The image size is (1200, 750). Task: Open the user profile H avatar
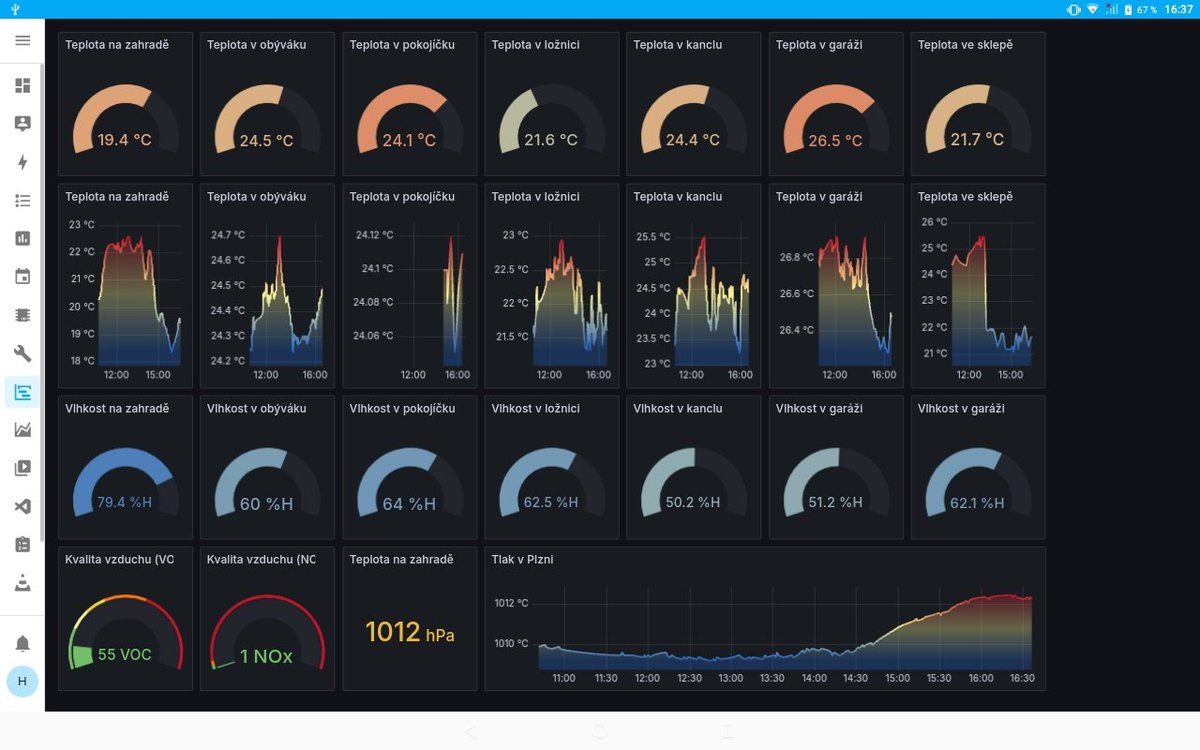pyautogui.click(x=22, y=681)
